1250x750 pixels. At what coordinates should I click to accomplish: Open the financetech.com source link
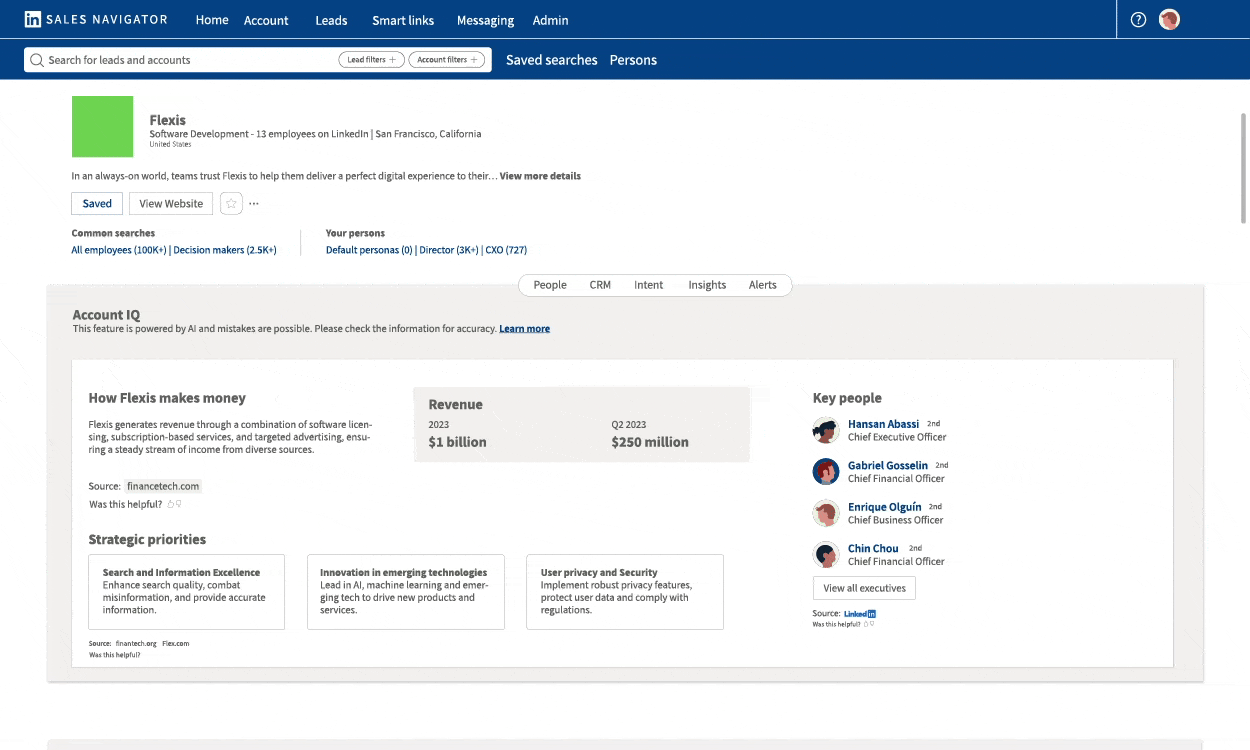click(x=164, y=486)
